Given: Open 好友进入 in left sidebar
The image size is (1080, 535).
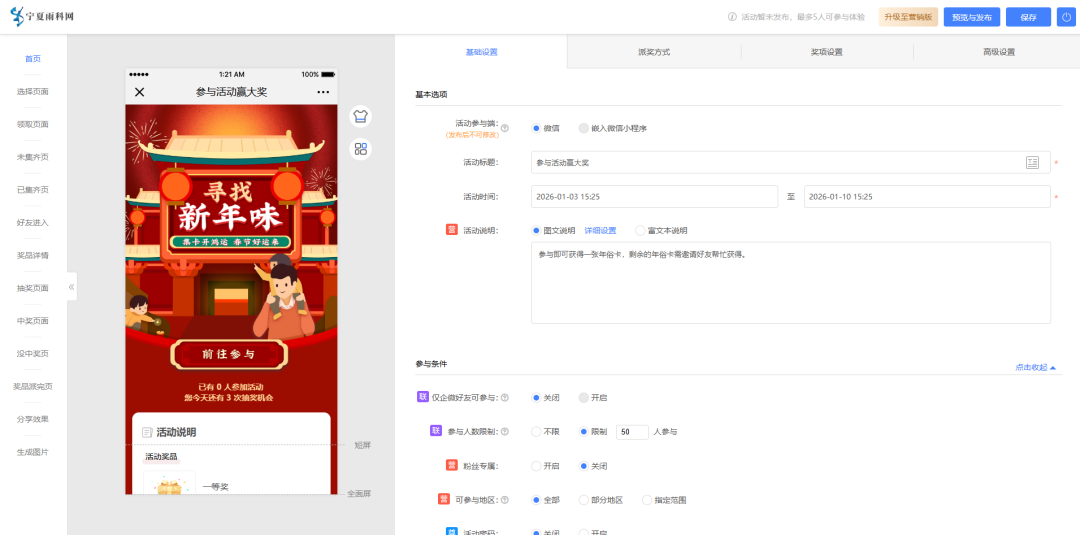Looking at the screenshot, I should coord(33,222).
